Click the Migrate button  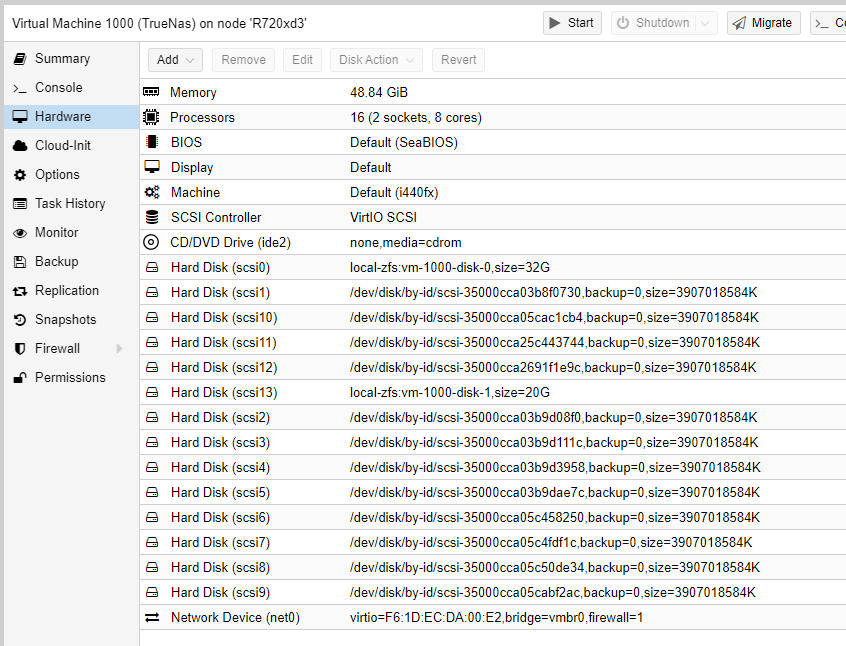pyautogui.click(x=763, y=23)
